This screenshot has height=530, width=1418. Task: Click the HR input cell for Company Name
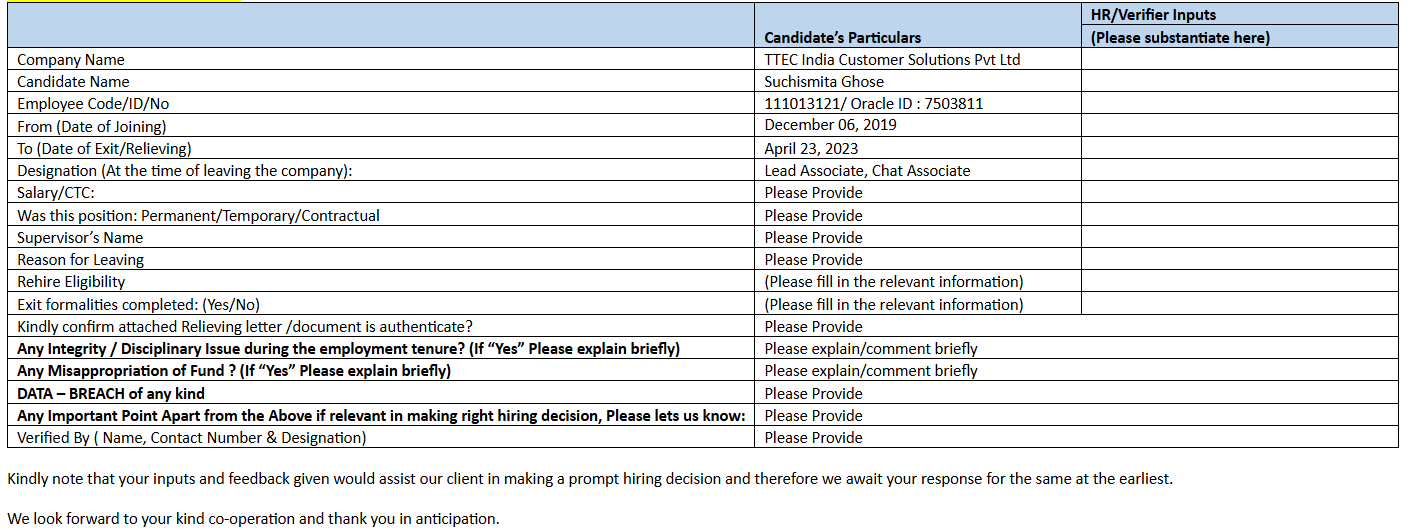[x=1239, y=60]
